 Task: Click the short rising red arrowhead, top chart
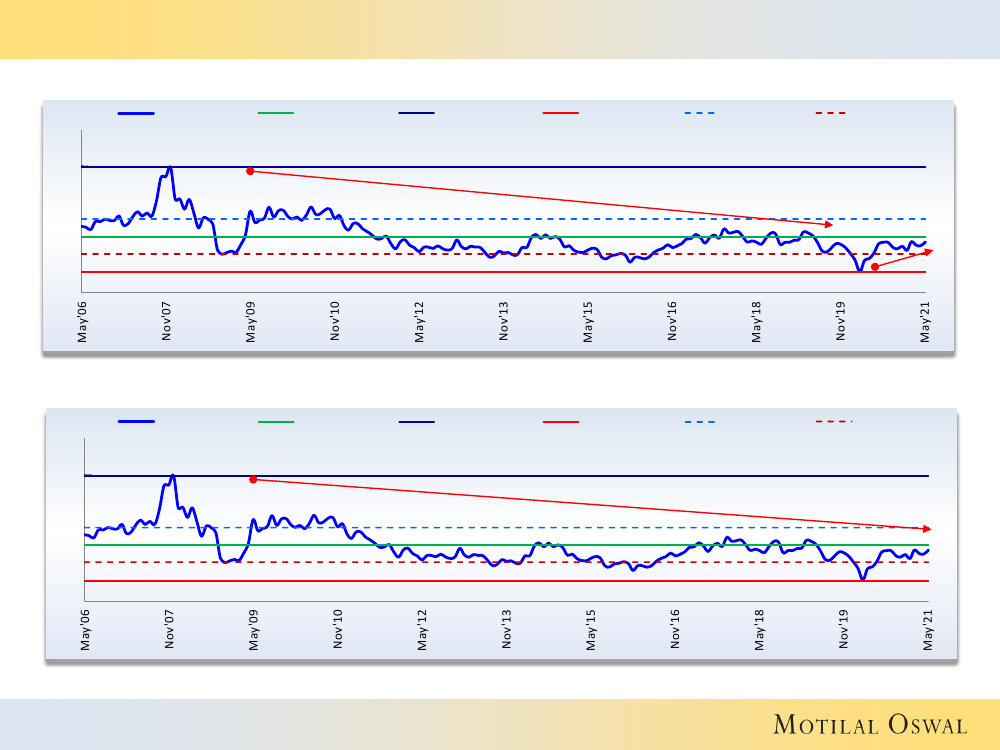[928, 251]
